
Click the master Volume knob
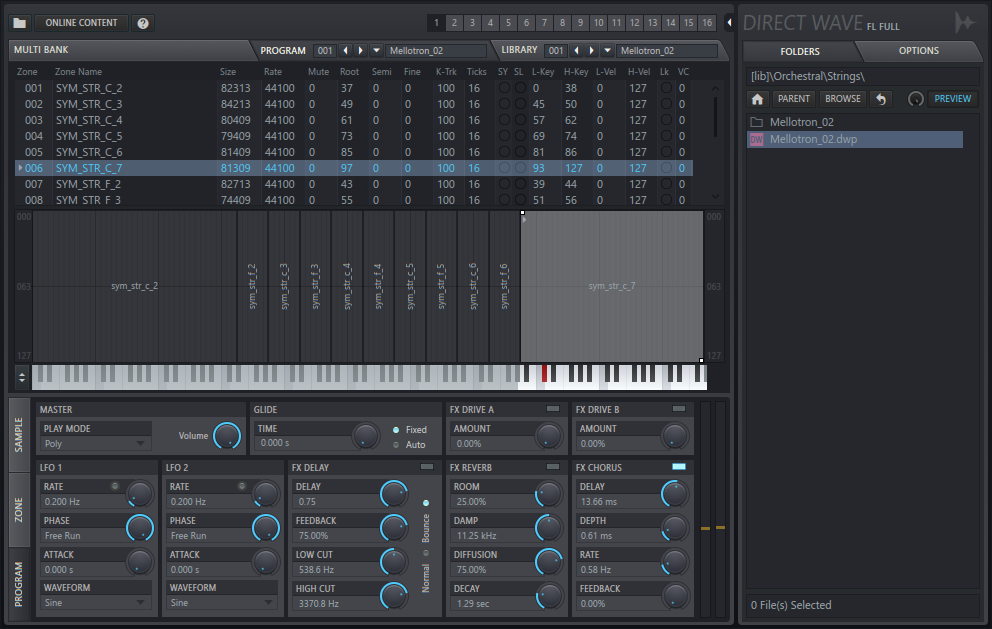[x=227, y=435]
